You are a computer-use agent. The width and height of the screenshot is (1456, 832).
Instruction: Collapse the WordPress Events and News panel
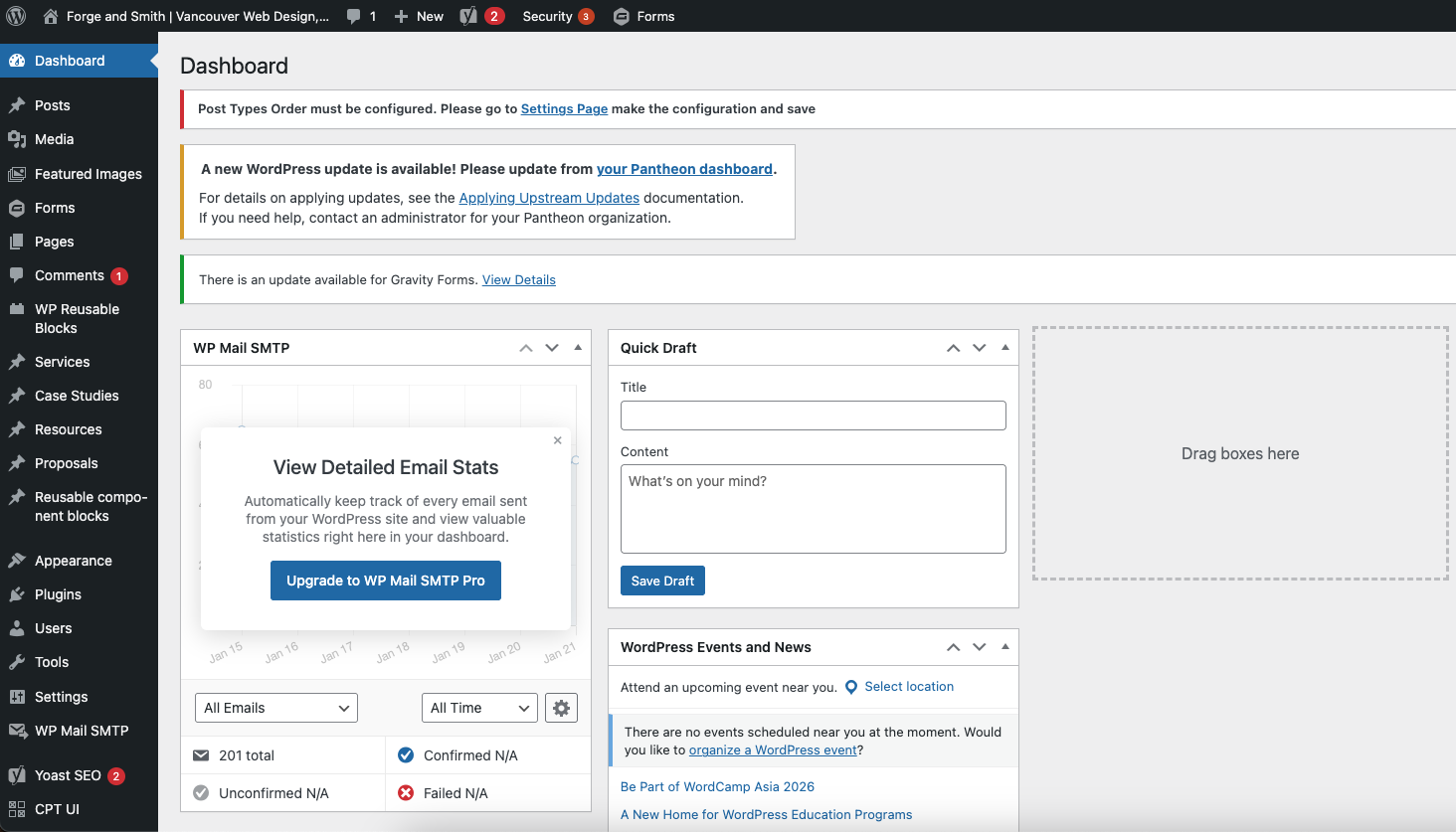(1004, 647)
